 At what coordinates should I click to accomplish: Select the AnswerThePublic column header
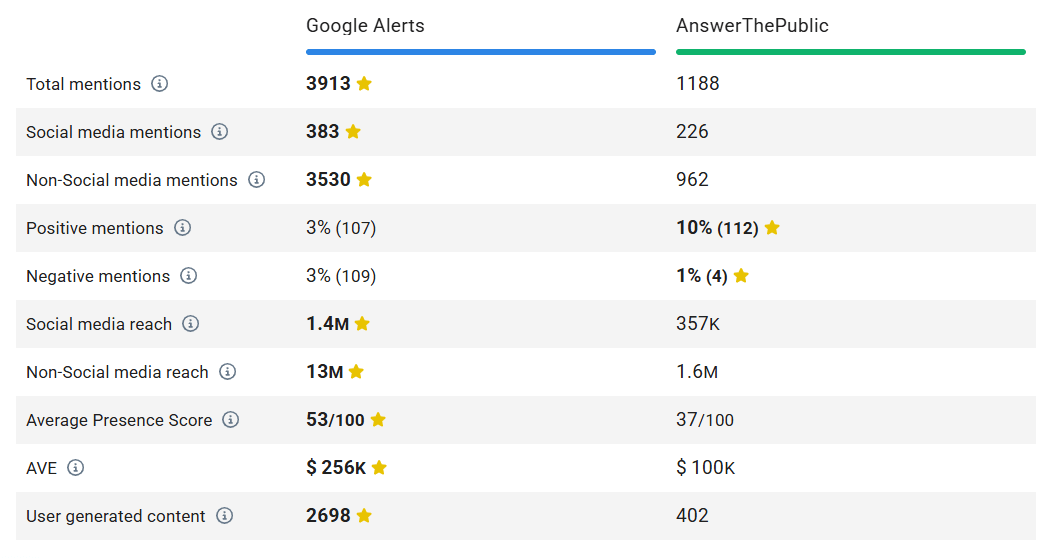(752, 26)
